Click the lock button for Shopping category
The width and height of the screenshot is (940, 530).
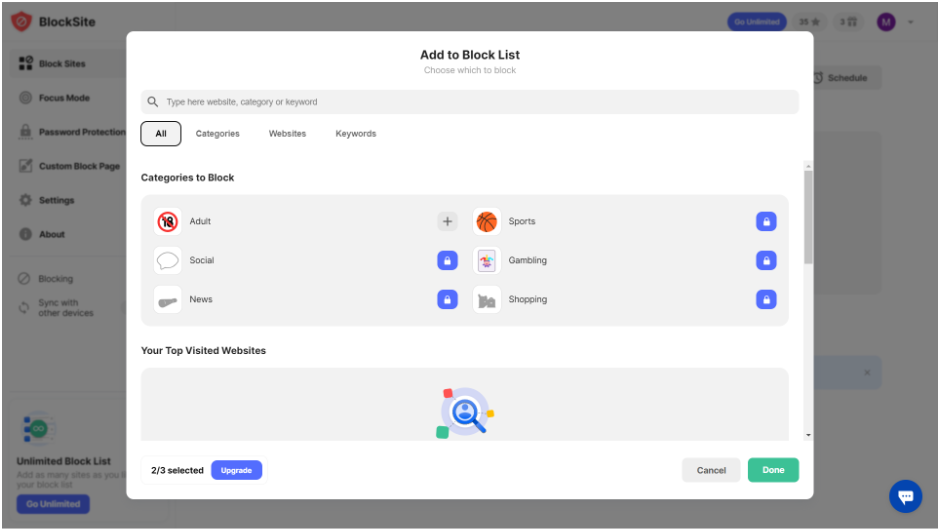(766, 299)
